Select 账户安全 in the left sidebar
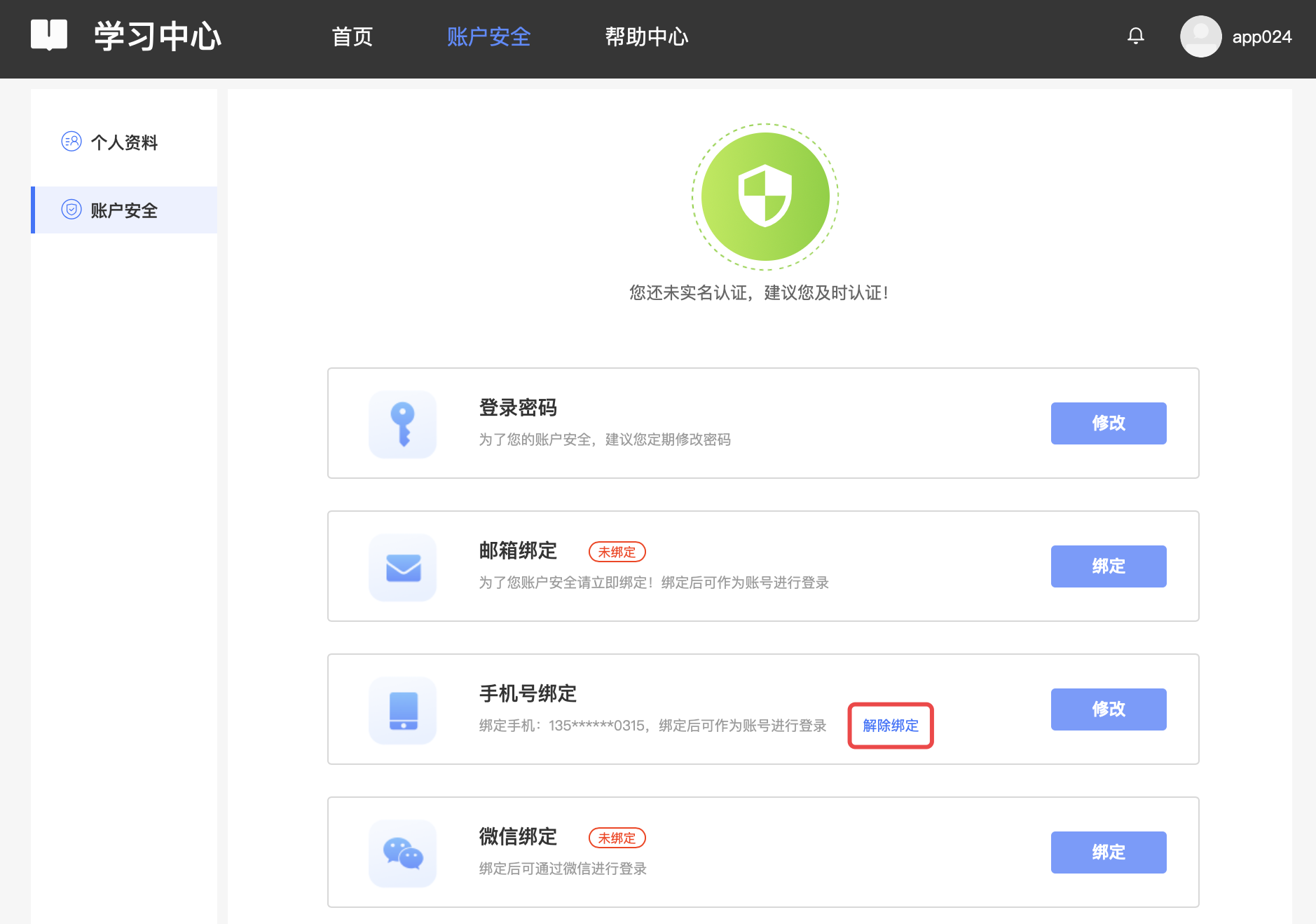Viewport: 1316px width, 924px height. pyautogui.click(x=124, y=210)
